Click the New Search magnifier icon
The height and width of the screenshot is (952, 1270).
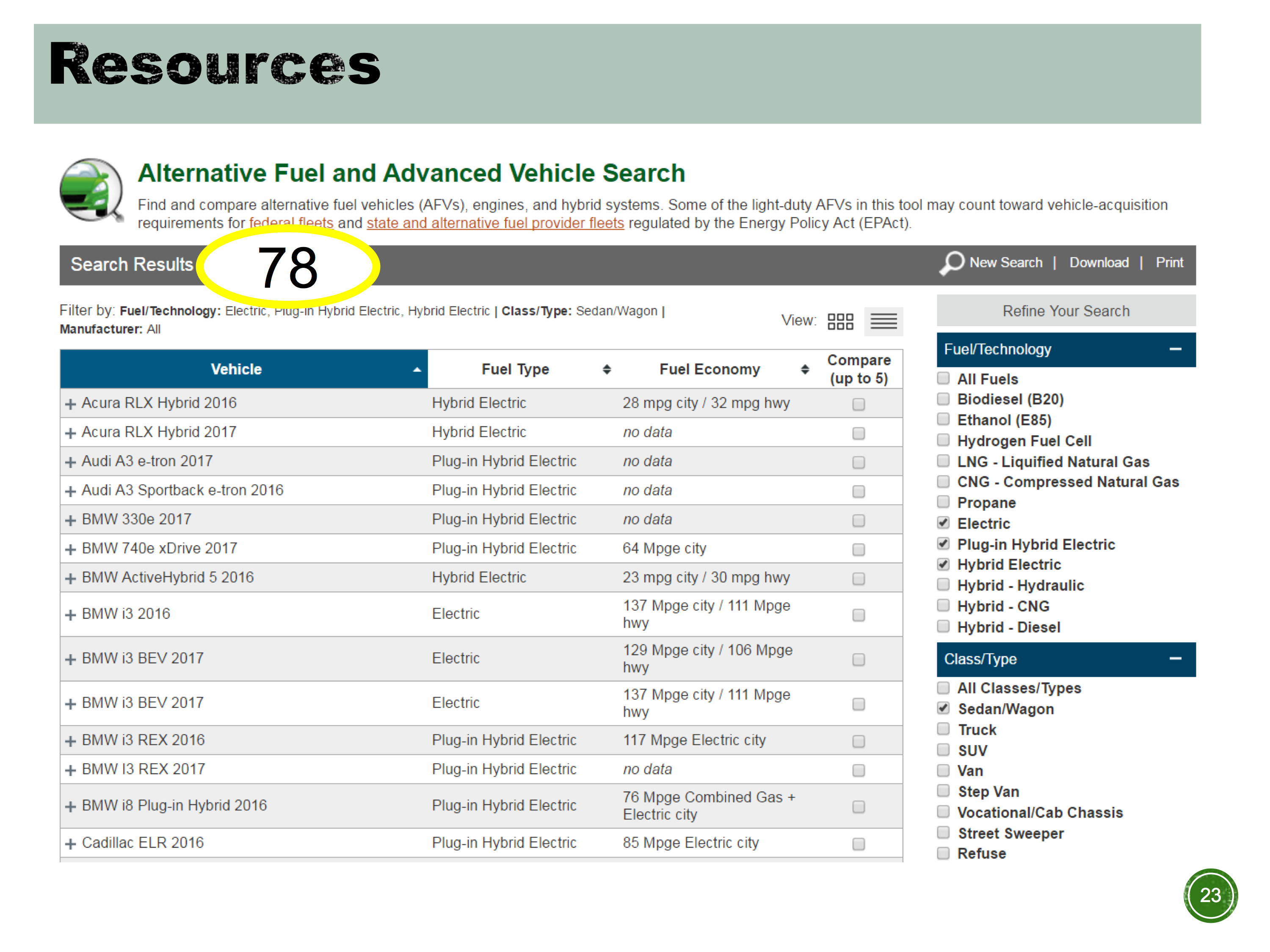[951, 264]
